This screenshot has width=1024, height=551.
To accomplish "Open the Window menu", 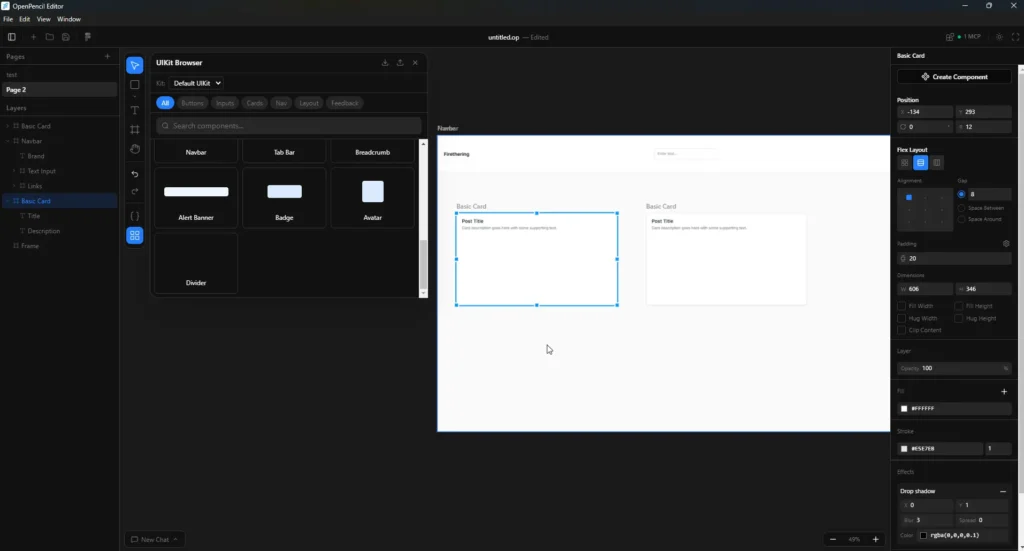I will (x=69, y=20).
